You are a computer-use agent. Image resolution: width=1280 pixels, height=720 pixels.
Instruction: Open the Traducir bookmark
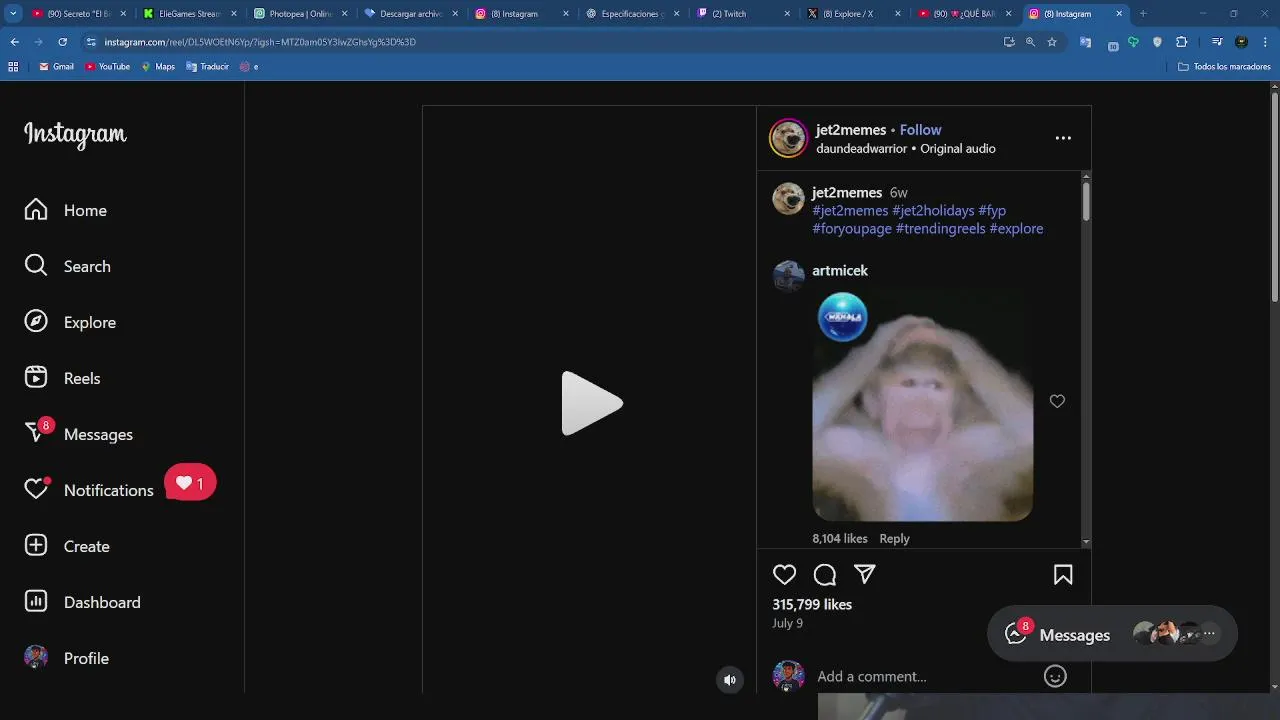point(207,67)
